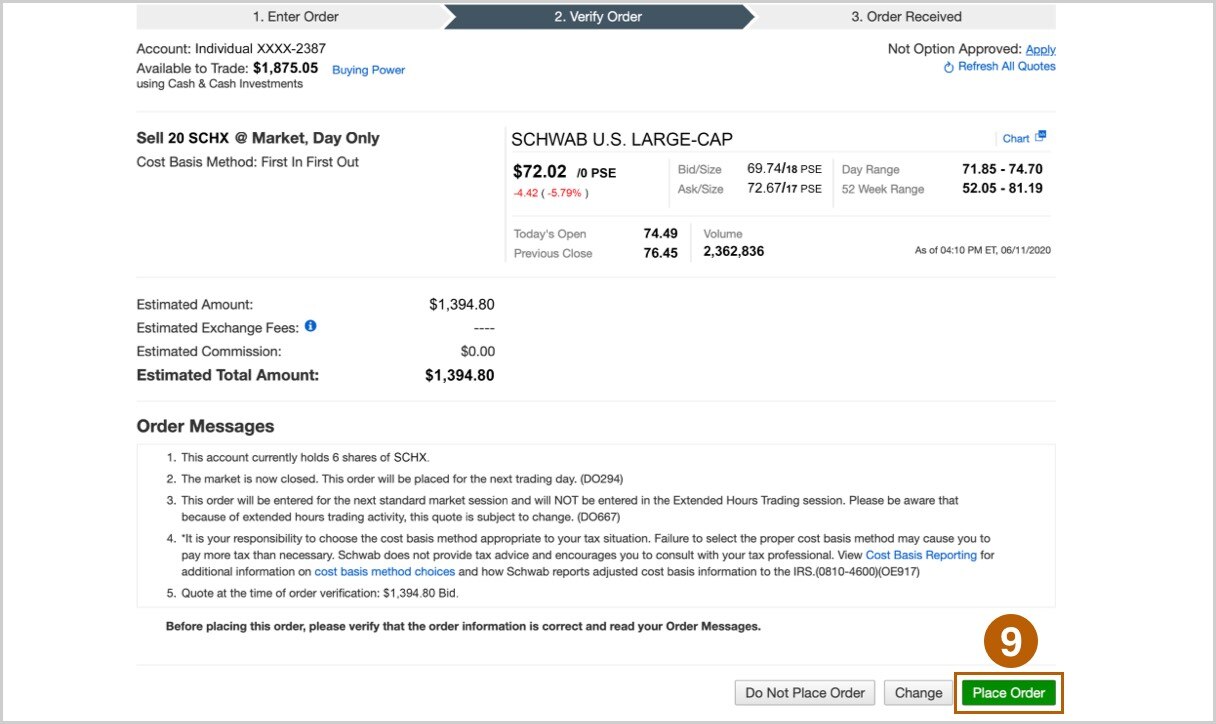Click the Estimated Exchange Fees dashes value
This screenshot has width=1216, height=724.
coord(484,328)
